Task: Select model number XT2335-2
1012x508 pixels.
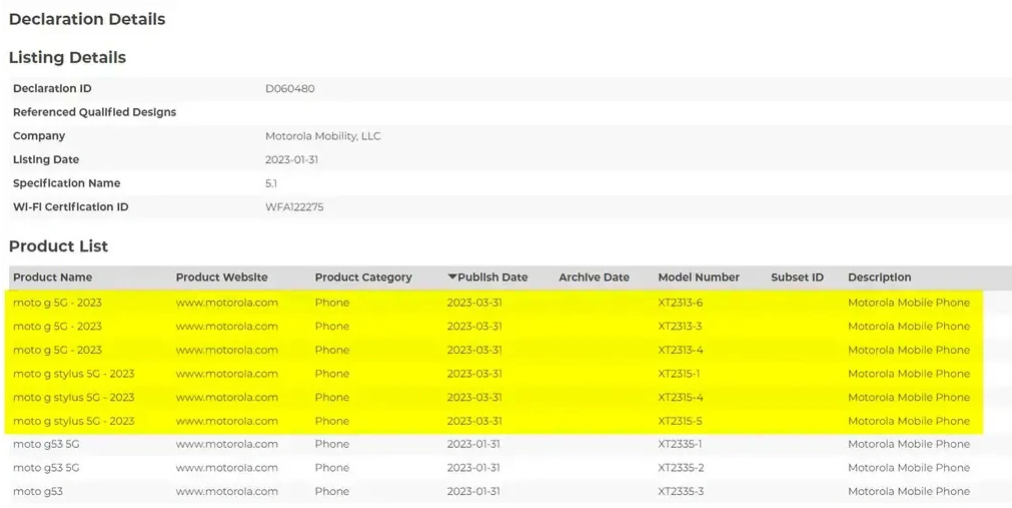Action: (x=681, y=467)
